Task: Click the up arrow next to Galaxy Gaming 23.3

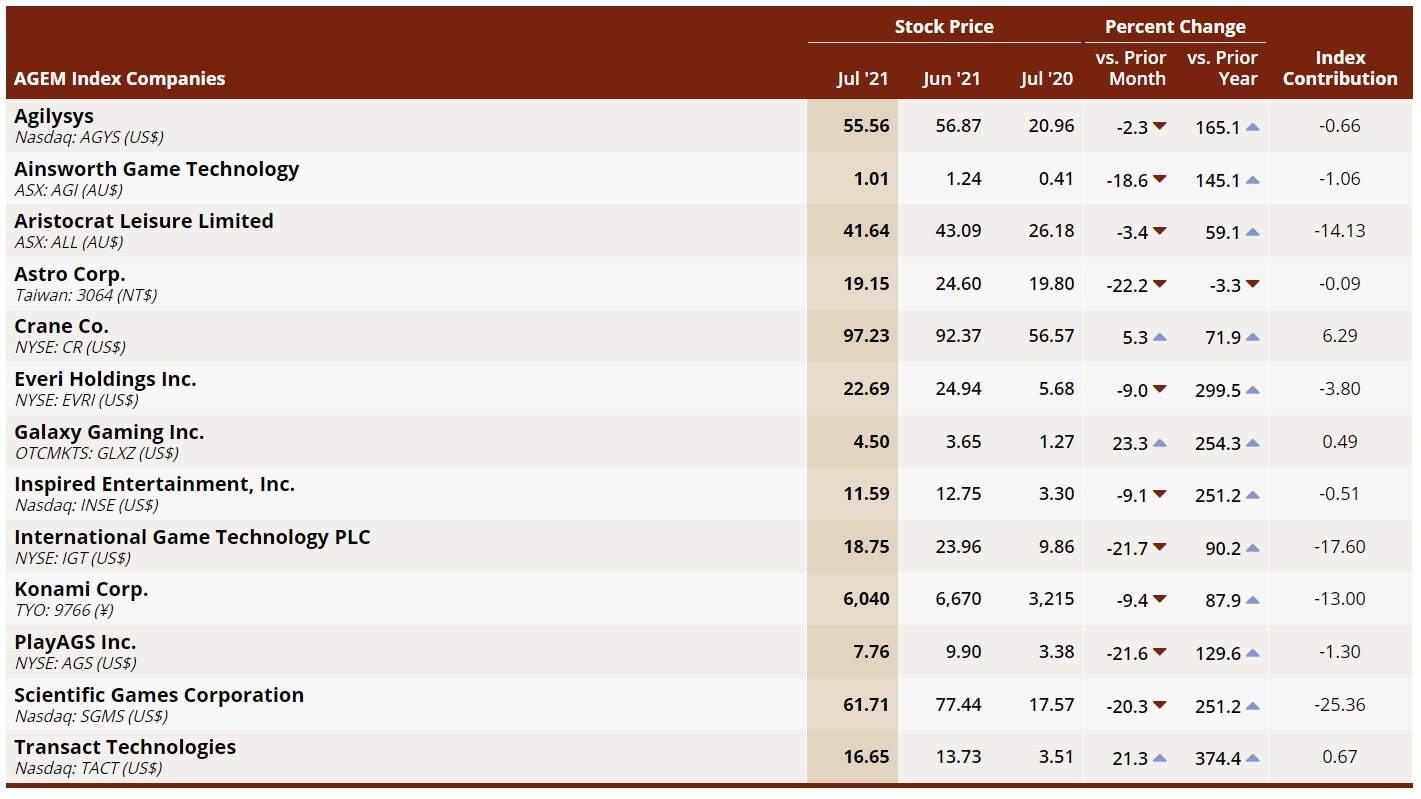Action: [x=1159, y=443]
